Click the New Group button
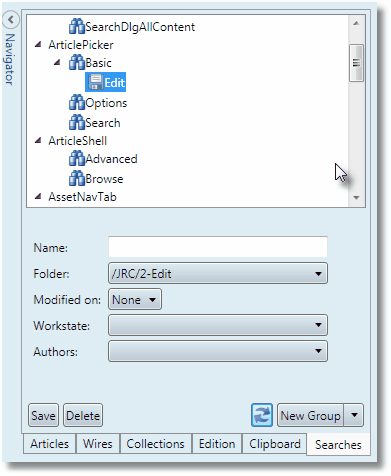The image size is (391, 476). (310, 415)
